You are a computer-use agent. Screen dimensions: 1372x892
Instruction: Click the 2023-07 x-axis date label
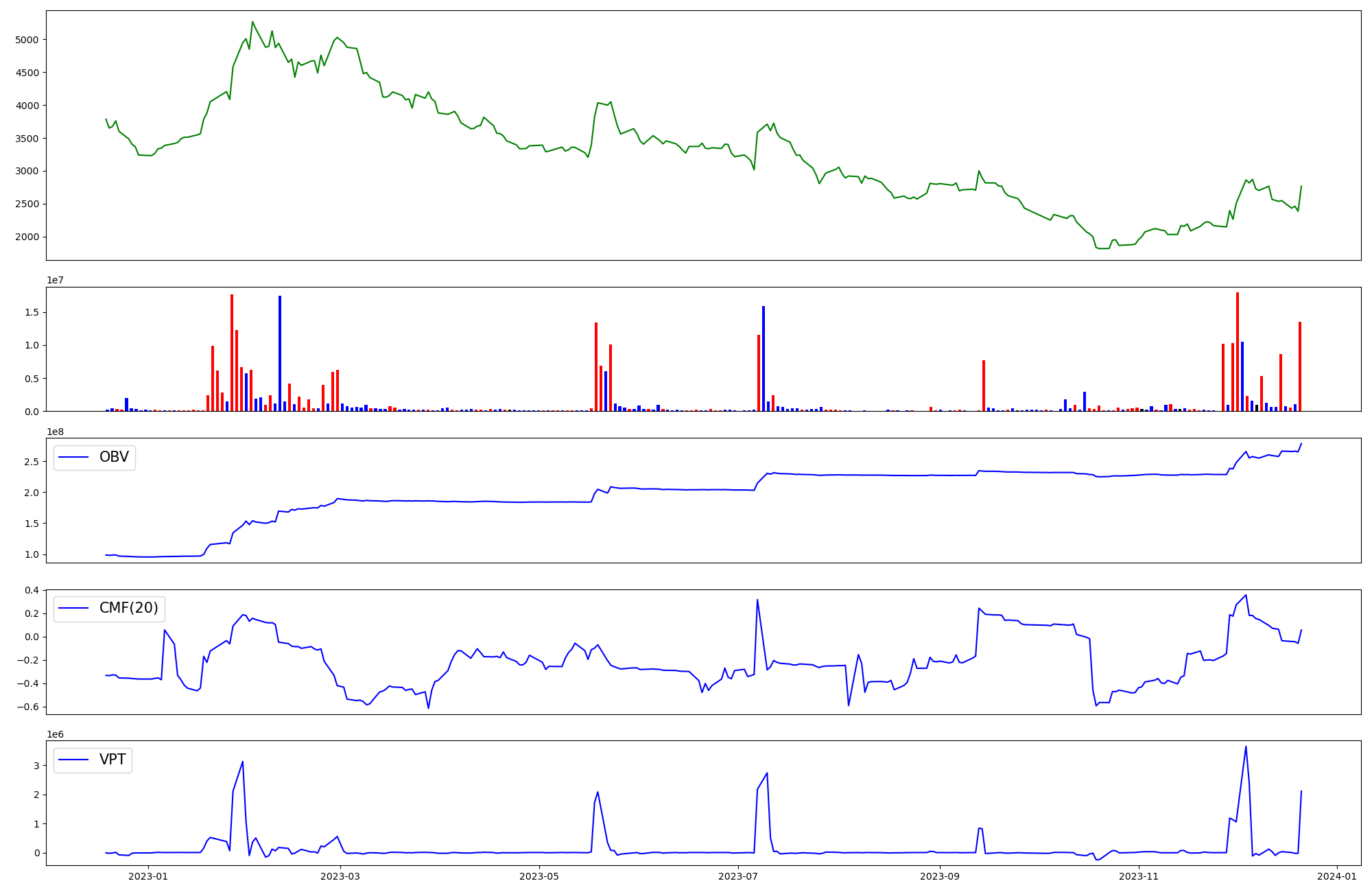coord(738,876)
